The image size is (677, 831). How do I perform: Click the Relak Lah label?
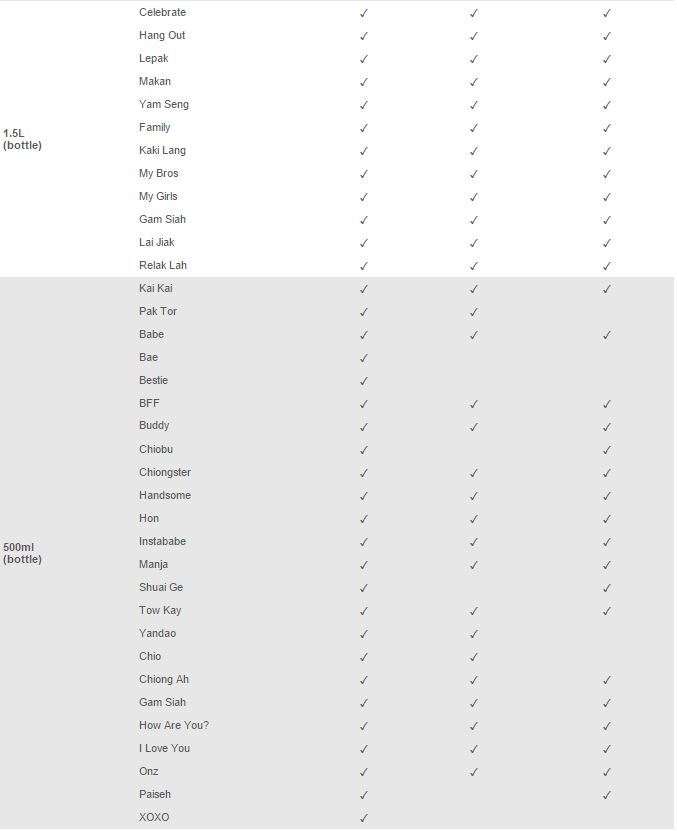[163, 265]
